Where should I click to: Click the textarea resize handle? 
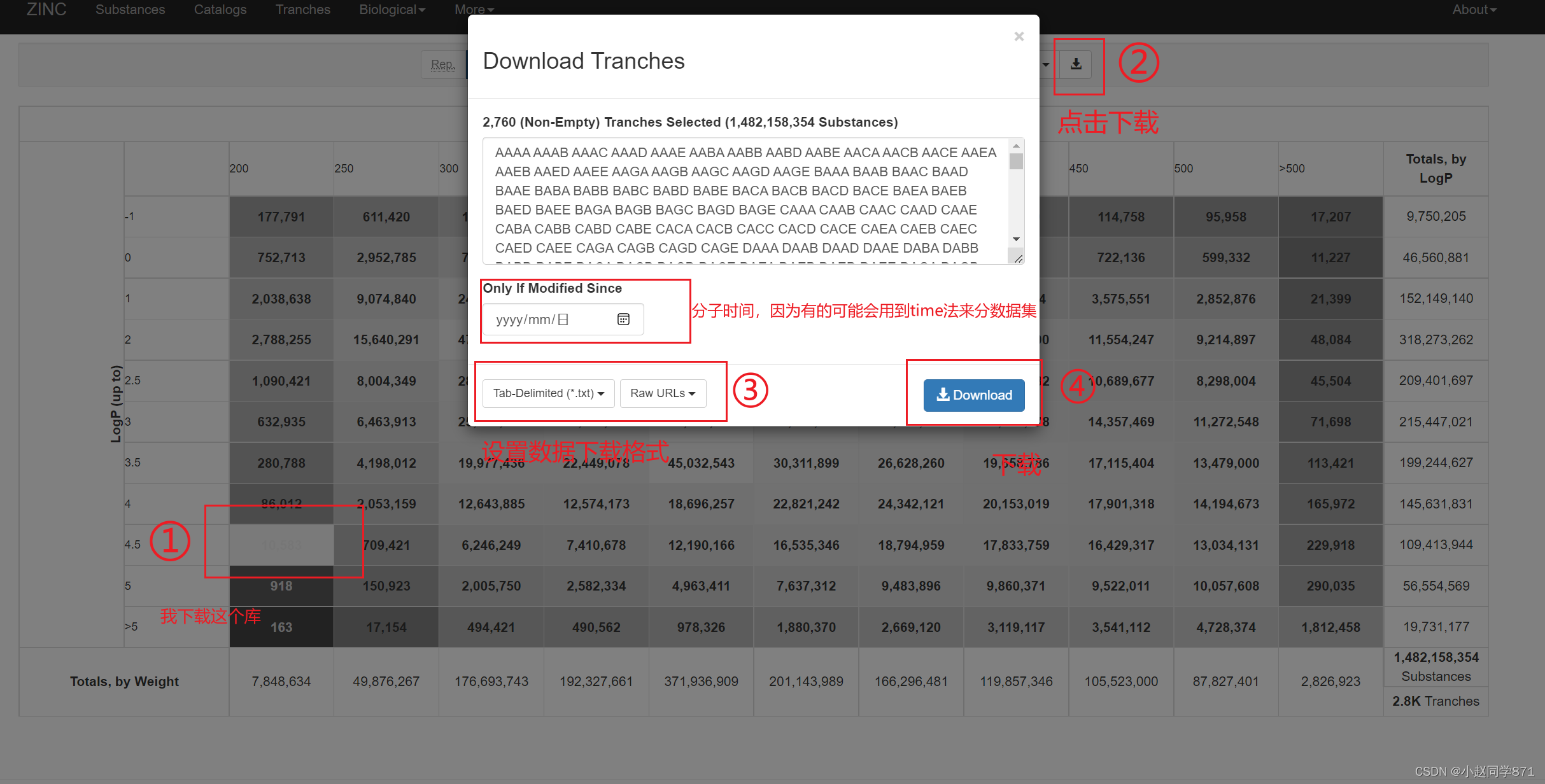(x=1018, y=258)
